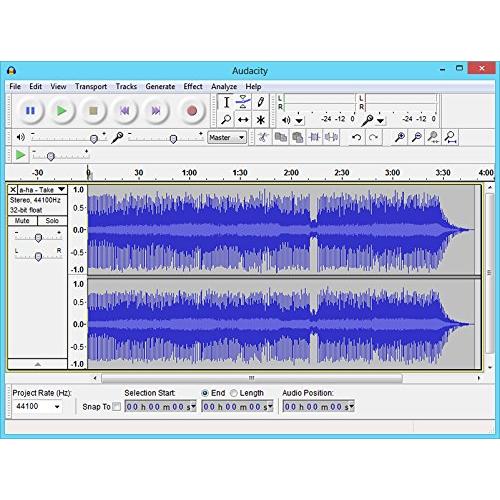Open the Help menu
The width and height of the screenshot is (500, 500).
[x=253, y=87]
